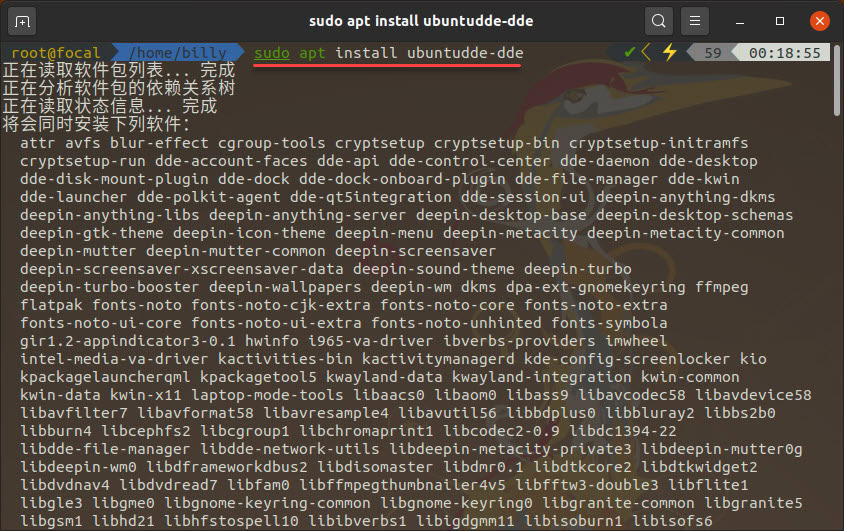Click the green checkmark status icon
Screen dimensions: 844x531
[629, 52]
